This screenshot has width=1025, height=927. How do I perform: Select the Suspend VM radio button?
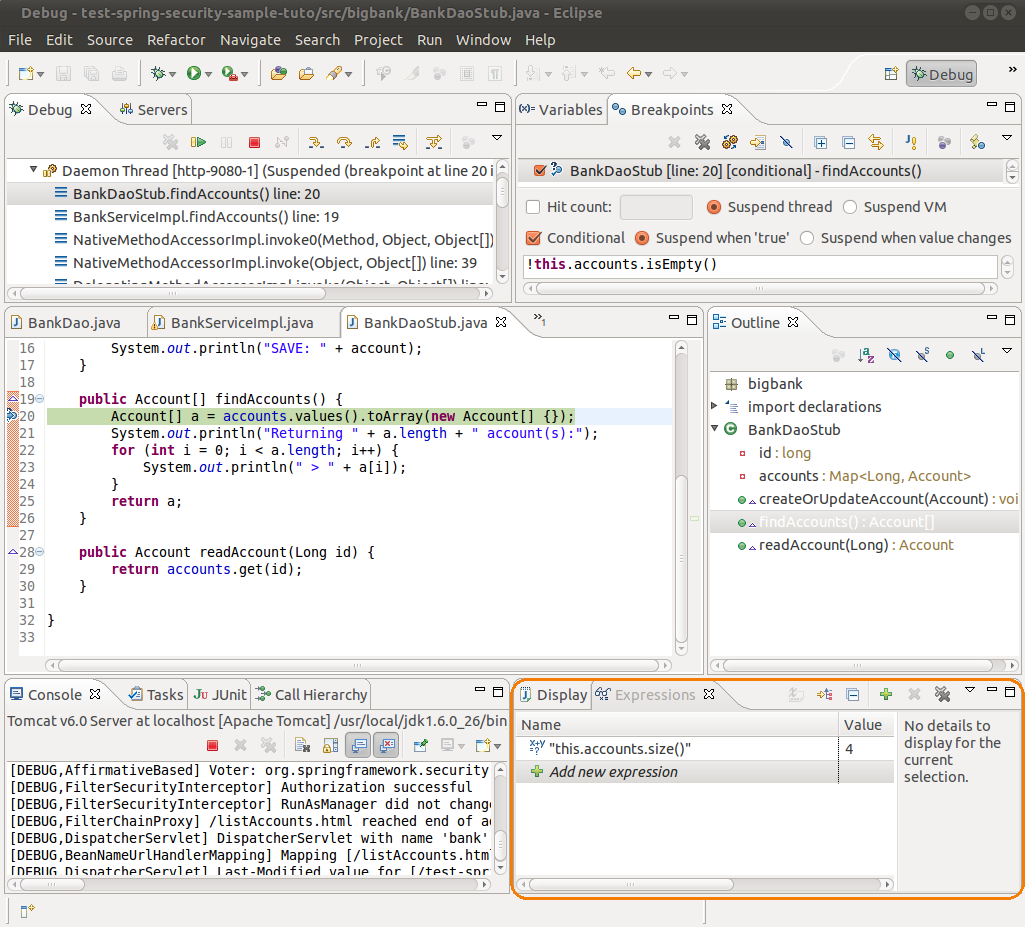tap(850, 208)
